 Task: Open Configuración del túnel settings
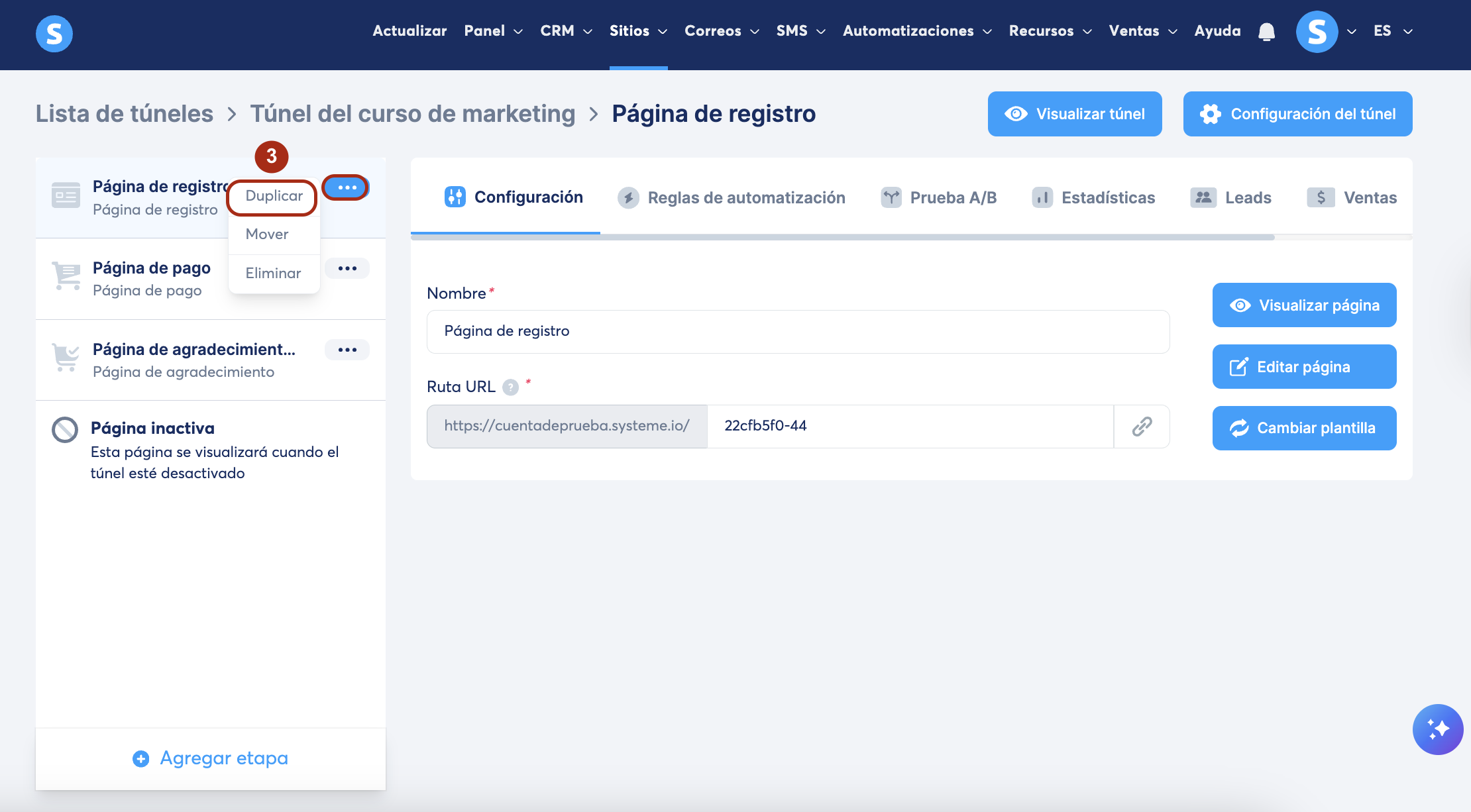tap(1297, 114)
